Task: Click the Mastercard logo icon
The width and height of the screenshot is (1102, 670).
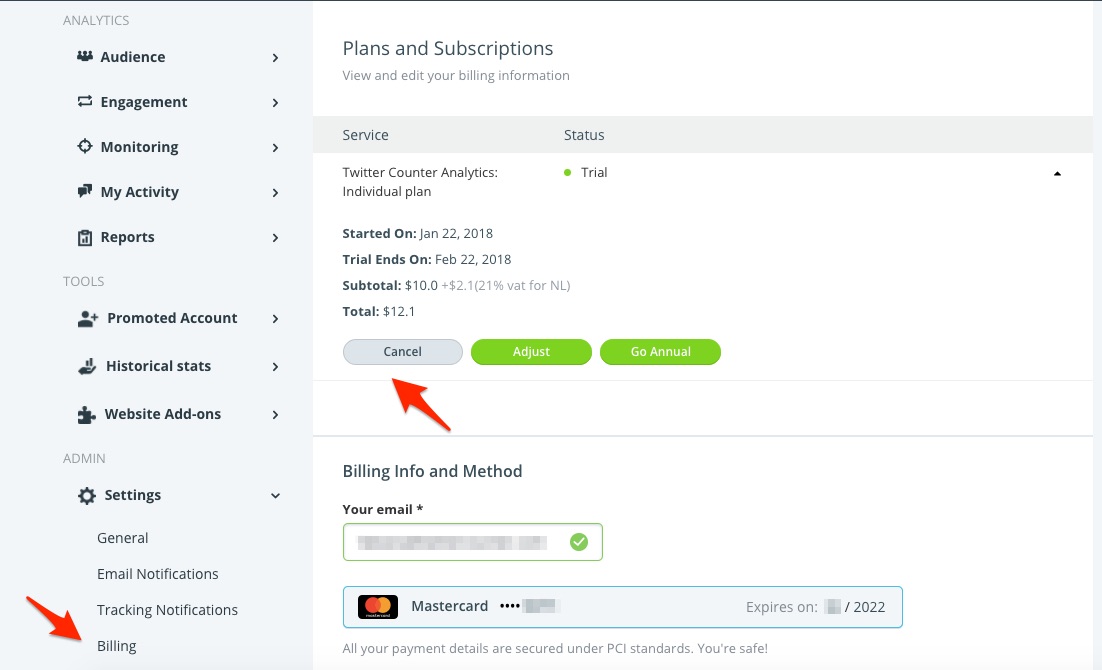Action: [378, 607]
